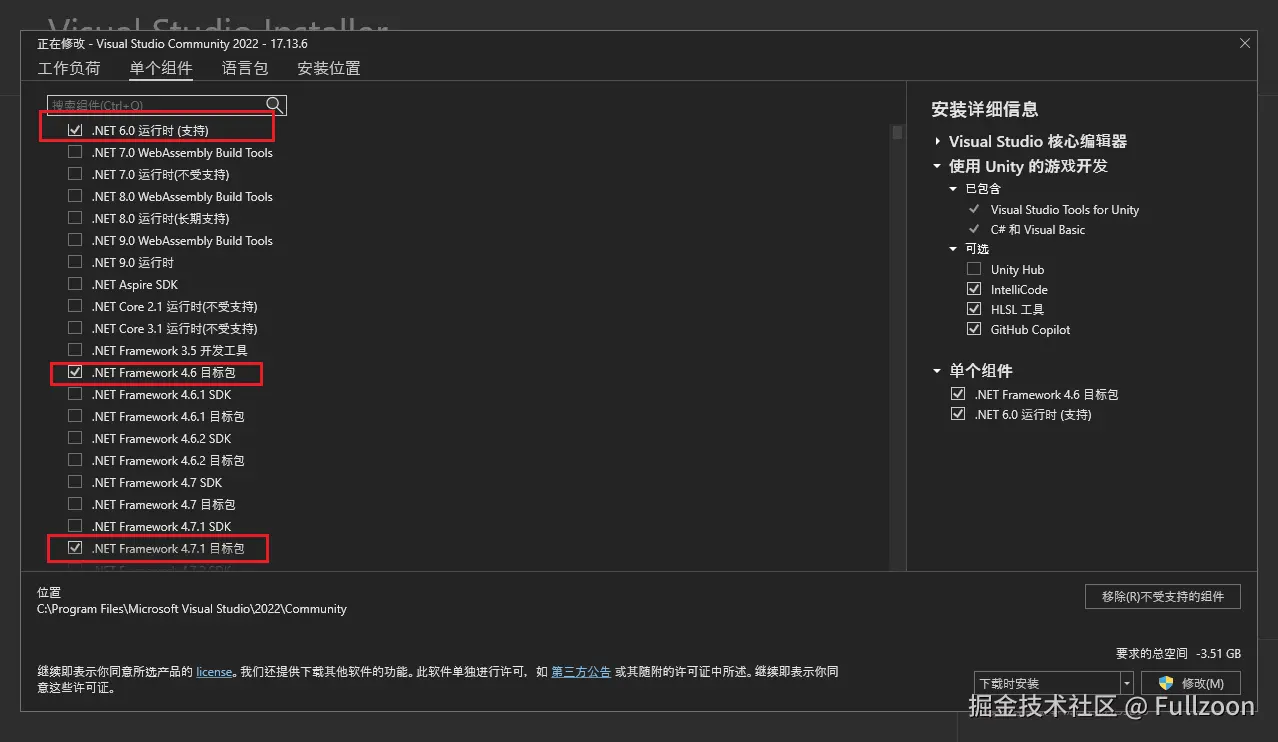Disable GitHub Copilot optional component
The height and width of the screenshot is (742, 1278).
pos(974,330)
